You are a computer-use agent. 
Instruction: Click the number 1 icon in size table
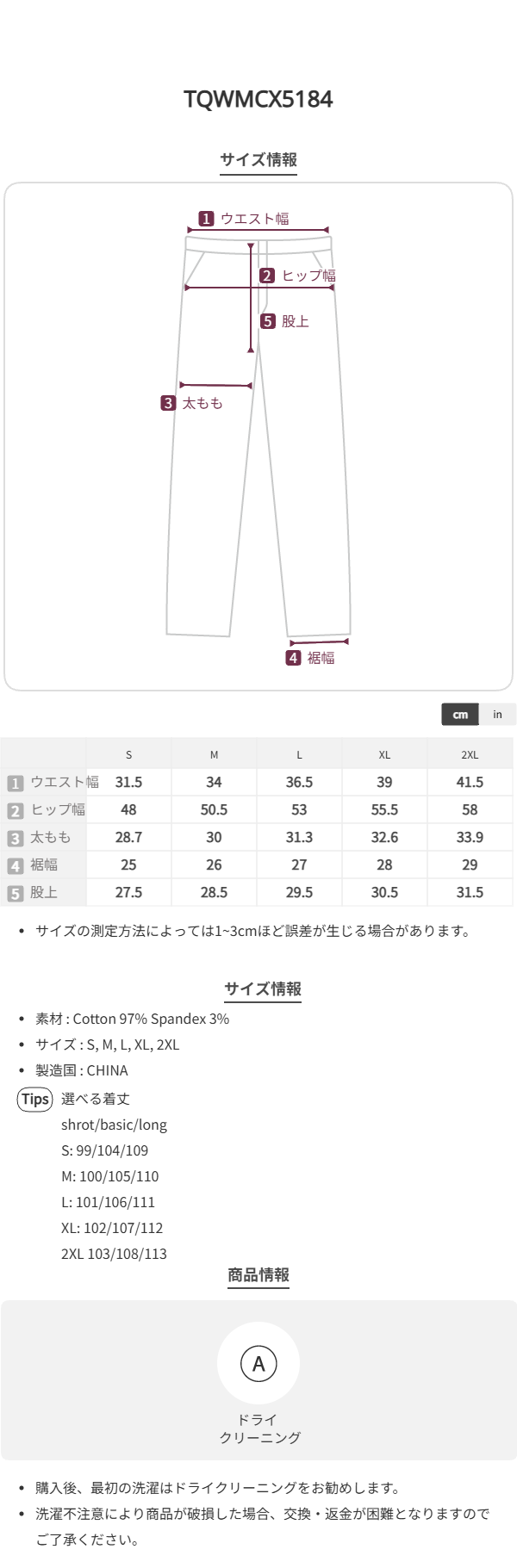tap(15, 783)
